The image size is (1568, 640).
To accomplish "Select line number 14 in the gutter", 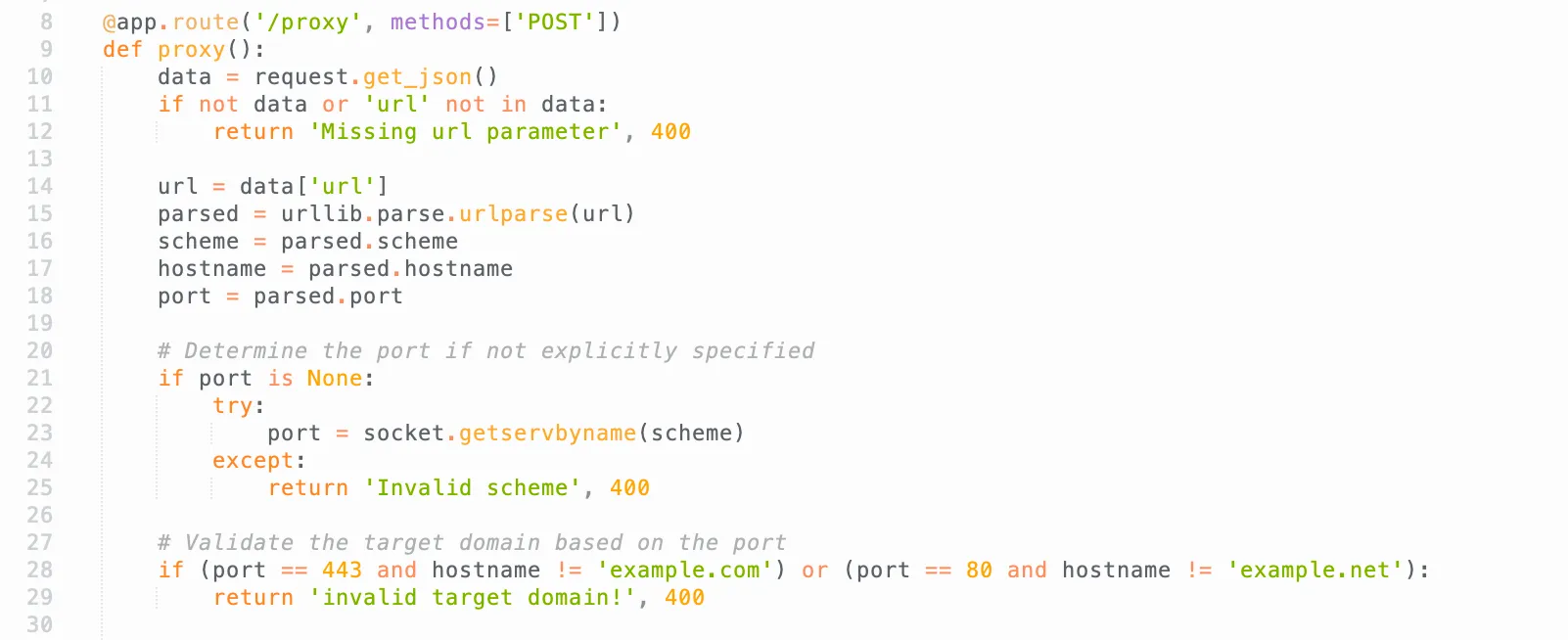I will 40,186.
